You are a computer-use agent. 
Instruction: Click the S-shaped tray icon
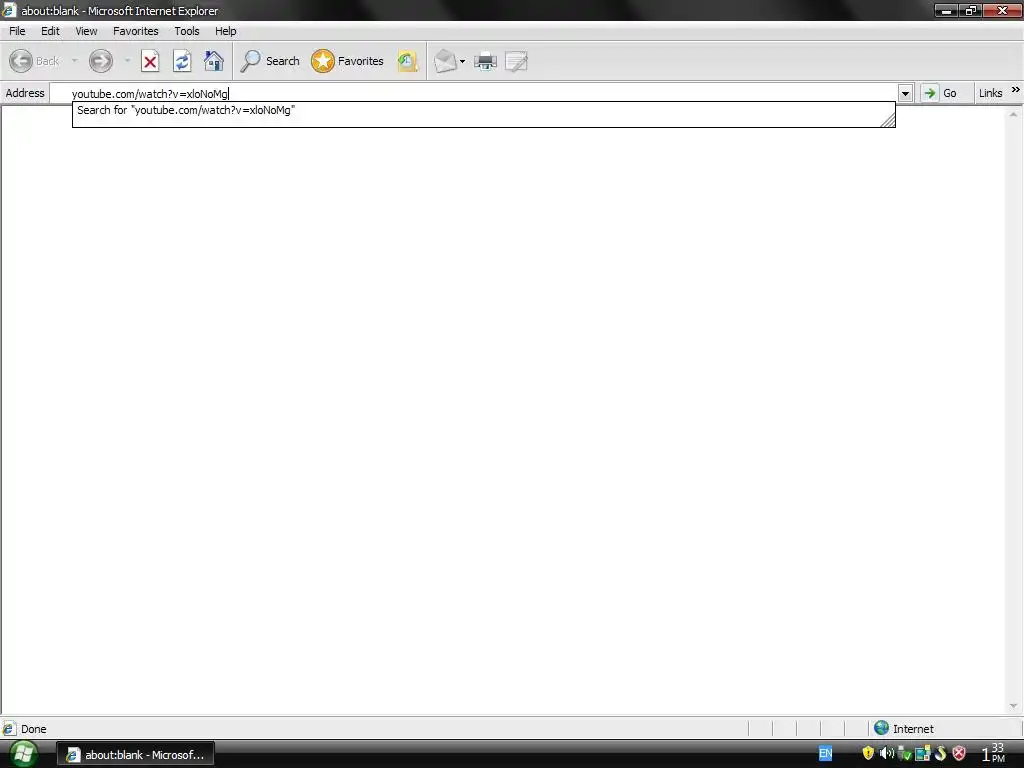tap(940, 754)
